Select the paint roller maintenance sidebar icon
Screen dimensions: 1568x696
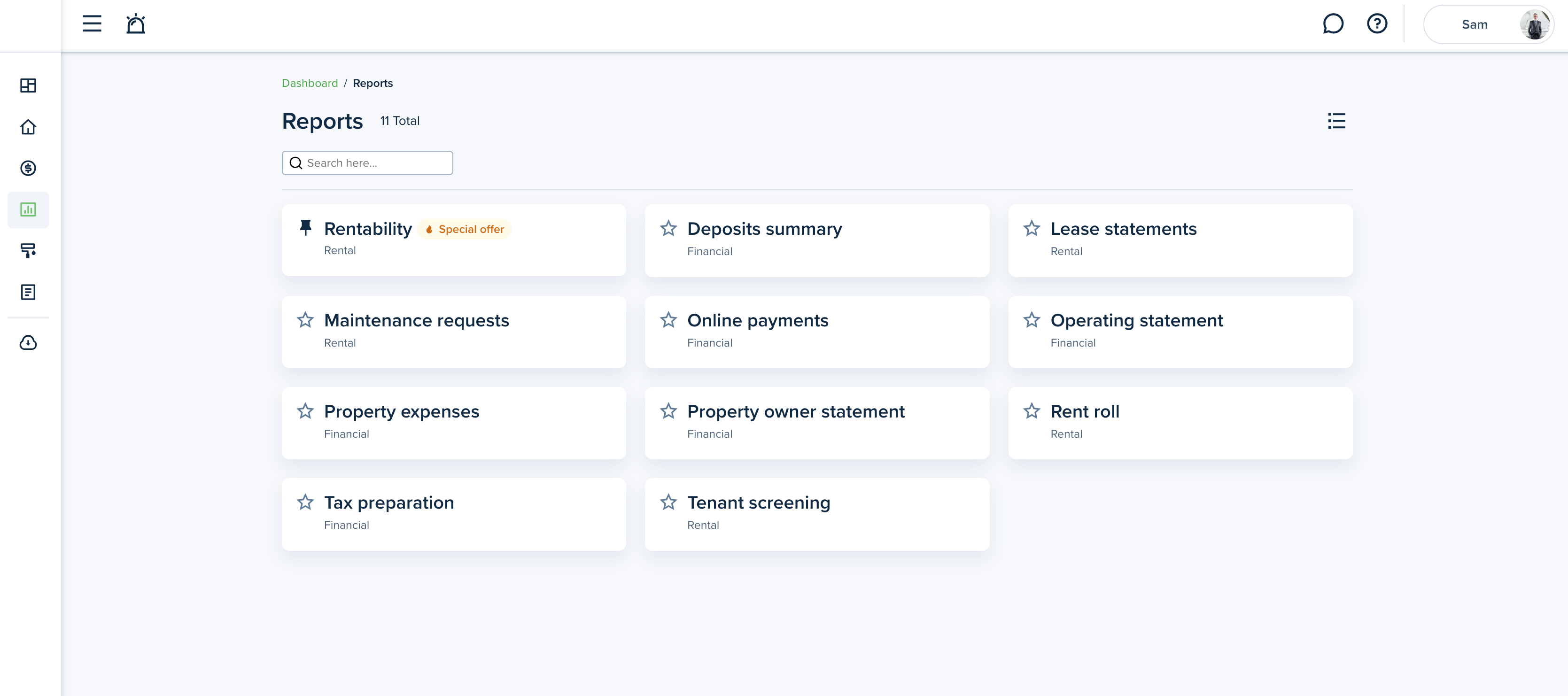click(x=28, y=251)
